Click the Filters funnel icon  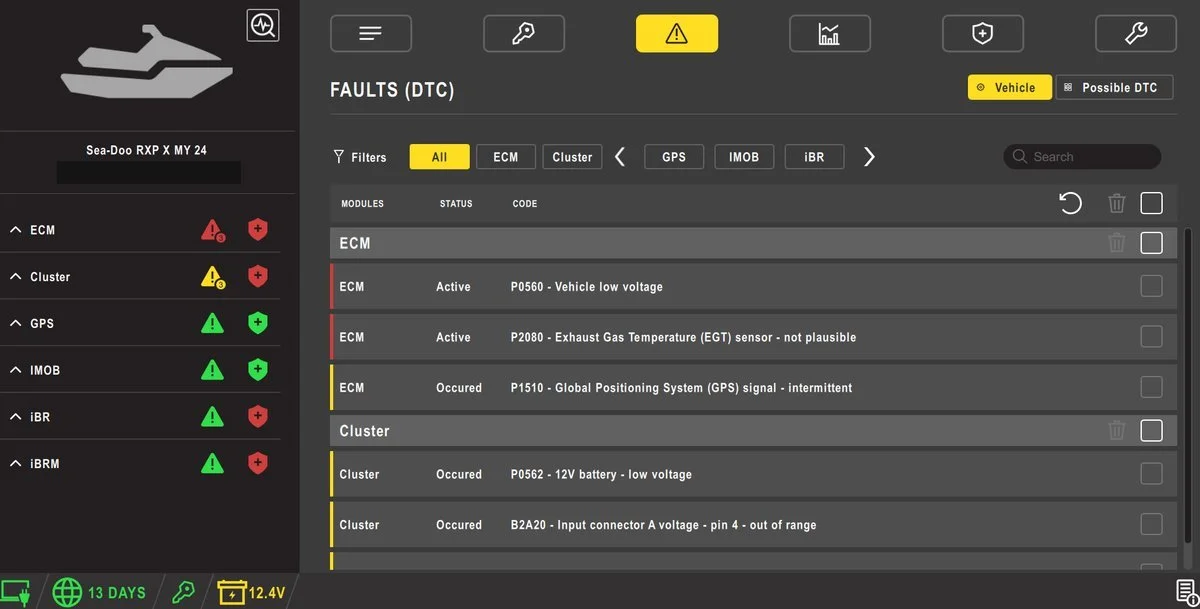click(338, 157)
